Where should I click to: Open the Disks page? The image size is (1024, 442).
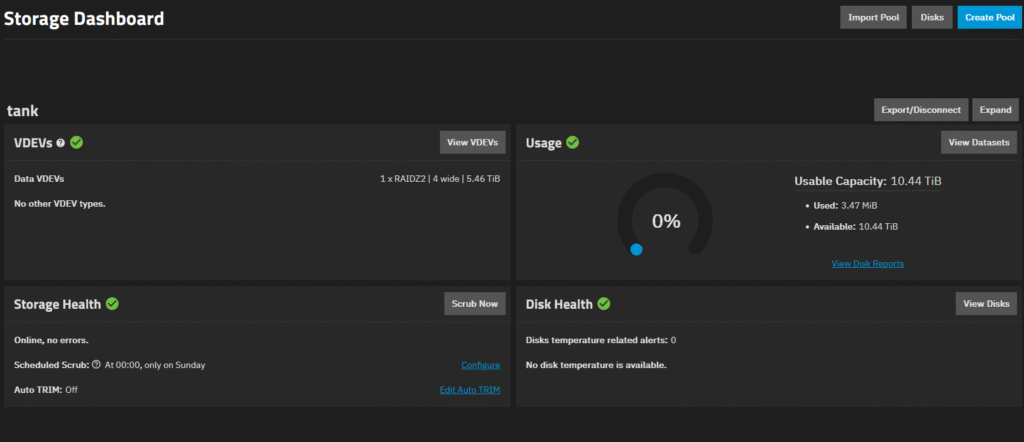click(932, 17)
